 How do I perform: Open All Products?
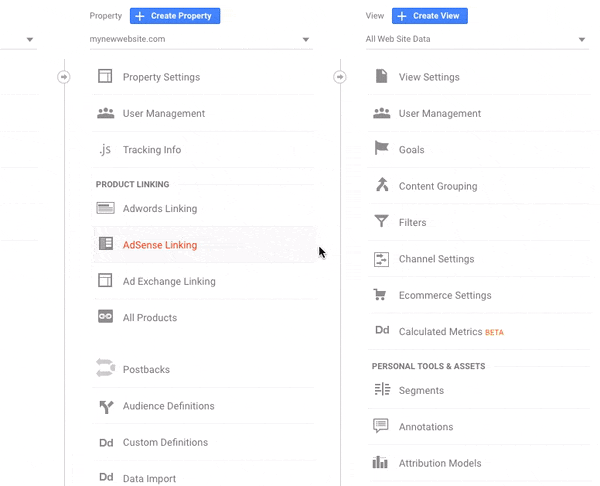tap(150, 318)
